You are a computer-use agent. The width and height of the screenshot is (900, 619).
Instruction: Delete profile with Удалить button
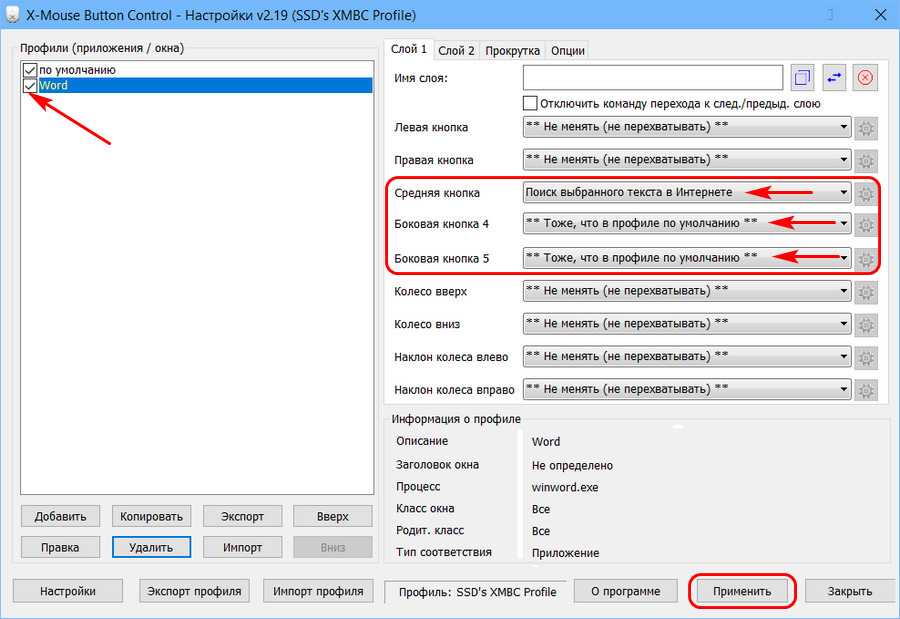point(152,547)
